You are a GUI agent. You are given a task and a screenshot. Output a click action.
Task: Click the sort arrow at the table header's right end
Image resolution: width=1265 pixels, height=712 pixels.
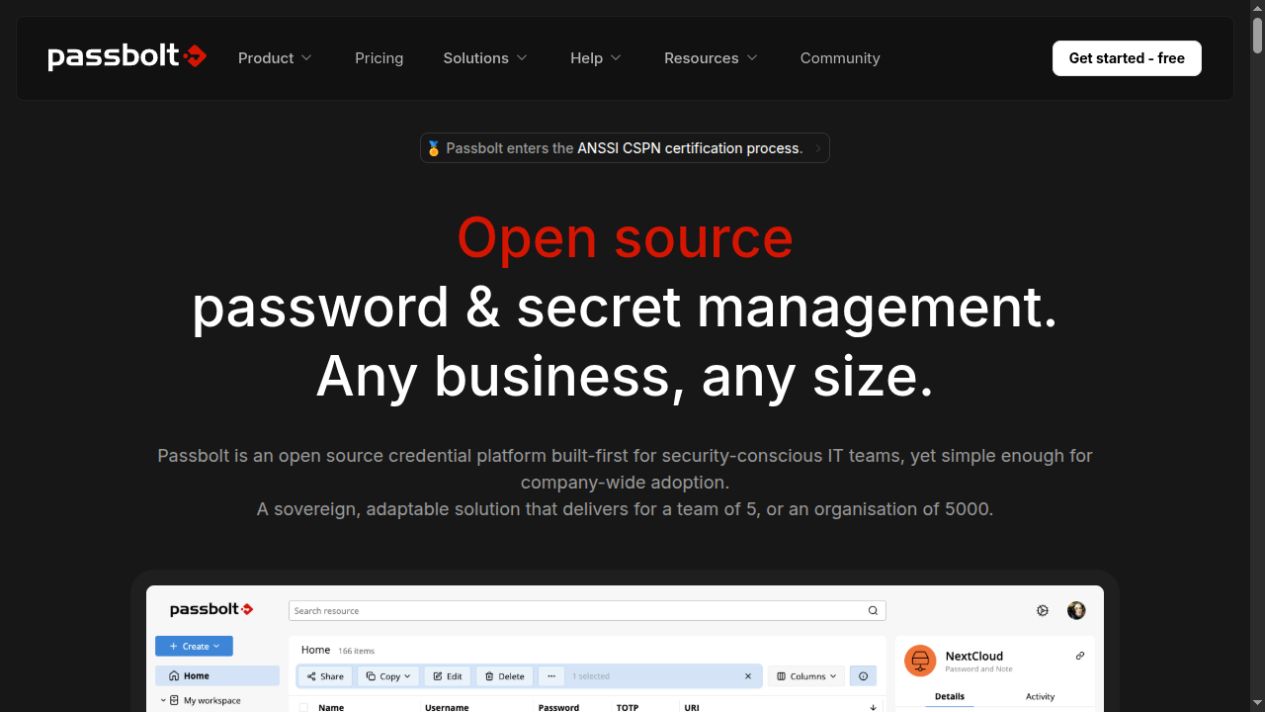[x=873, y=707]
